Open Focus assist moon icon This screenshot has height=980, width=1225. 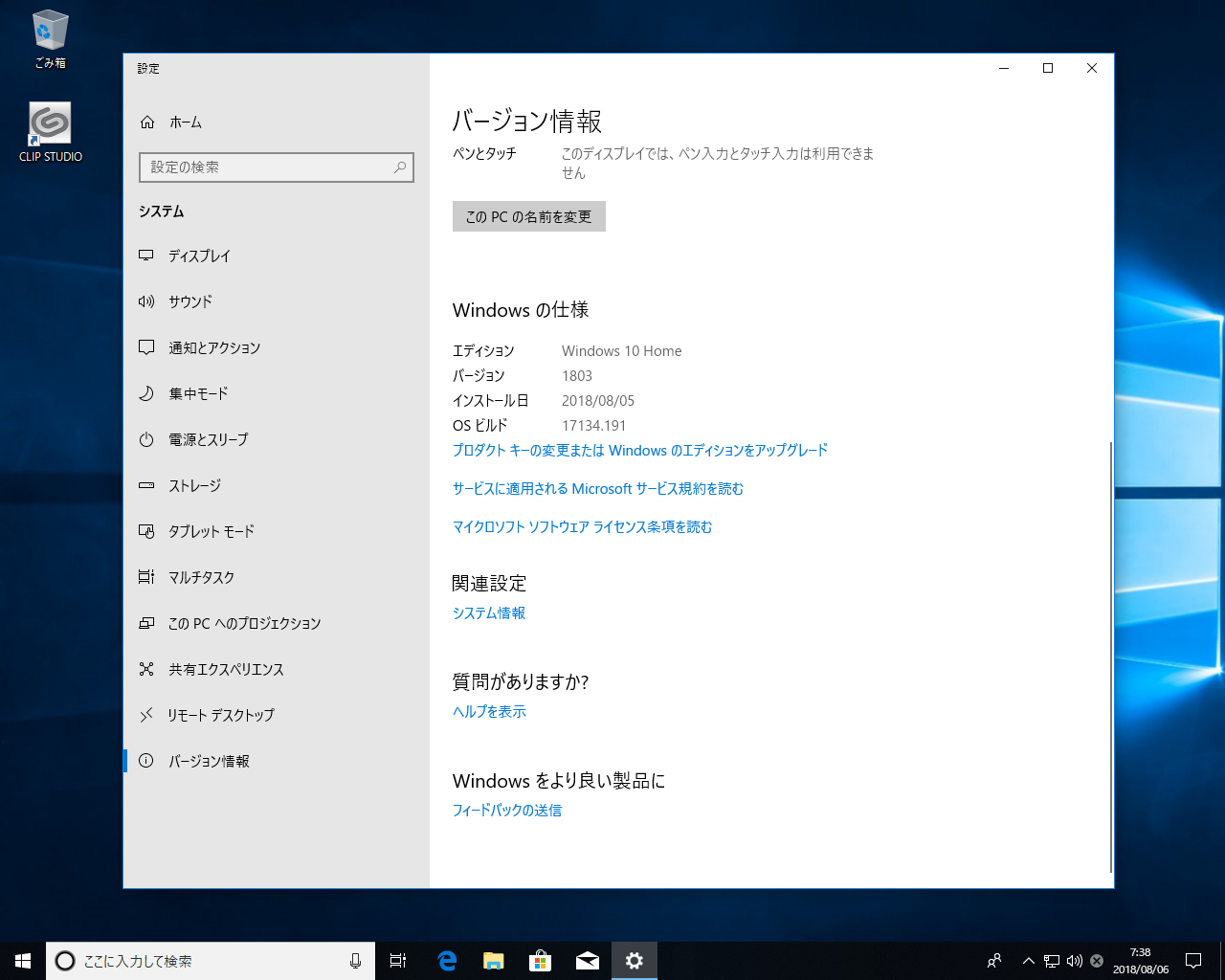click(x=146, y=393)
